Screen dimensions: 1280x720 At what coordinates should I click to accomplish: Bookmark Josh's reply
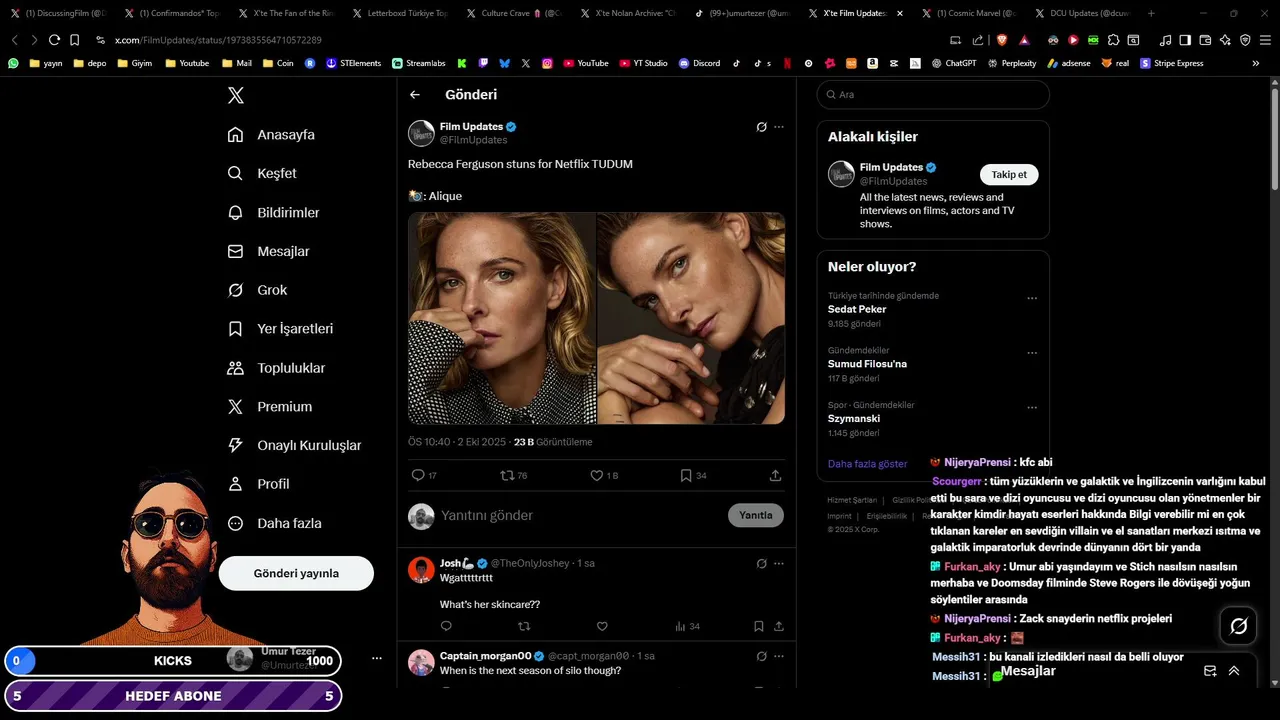759,627
